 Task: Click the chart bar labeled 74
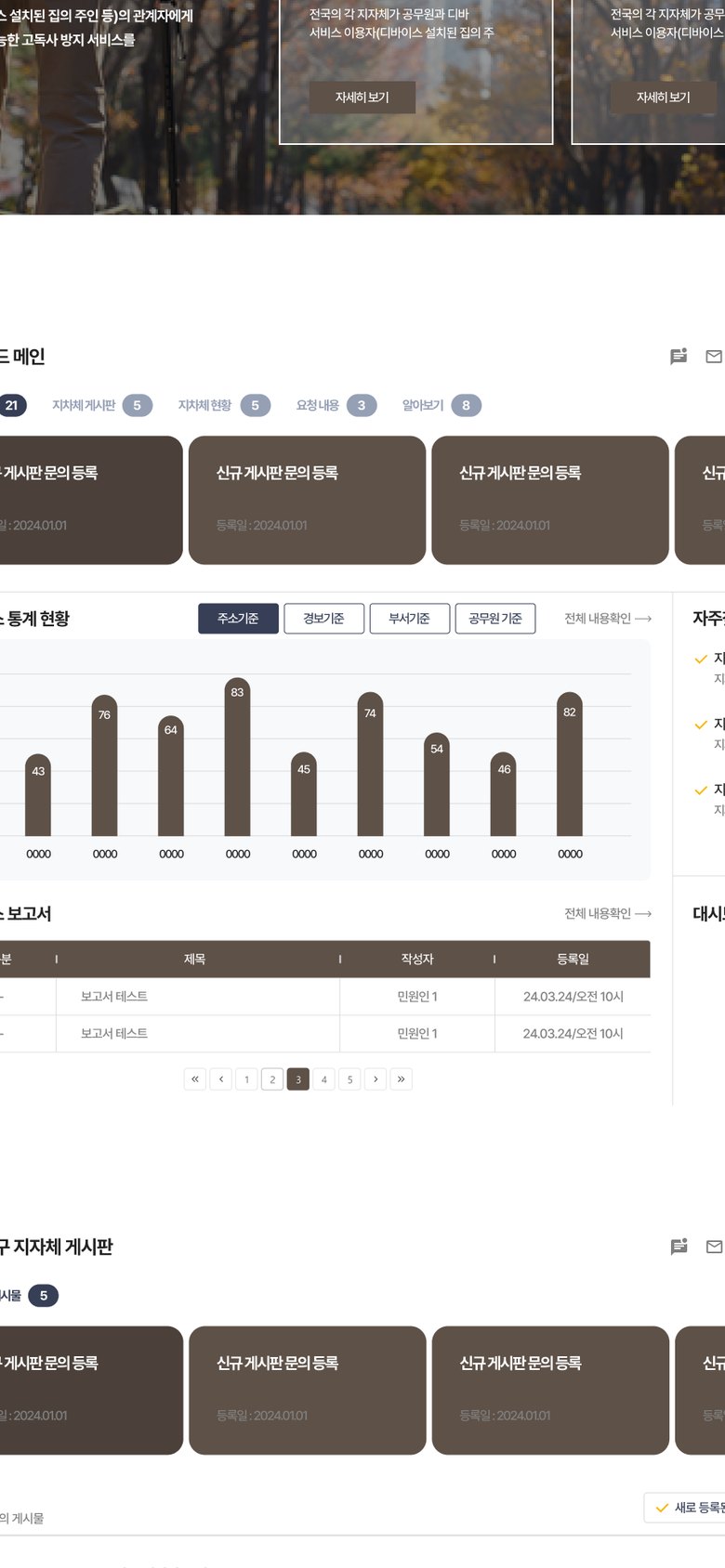(371, 764)
